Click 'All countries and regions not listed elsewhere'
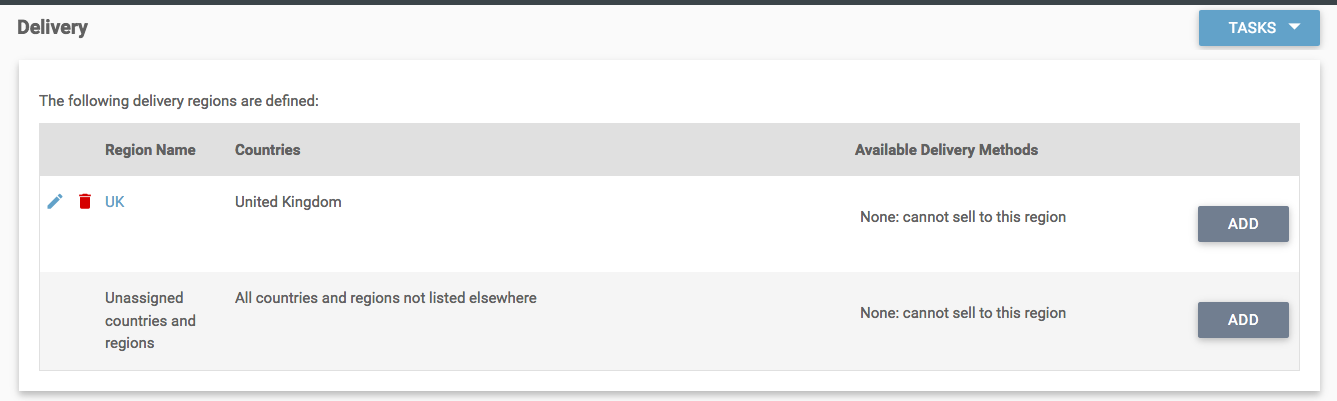 (x=385, y=298)
